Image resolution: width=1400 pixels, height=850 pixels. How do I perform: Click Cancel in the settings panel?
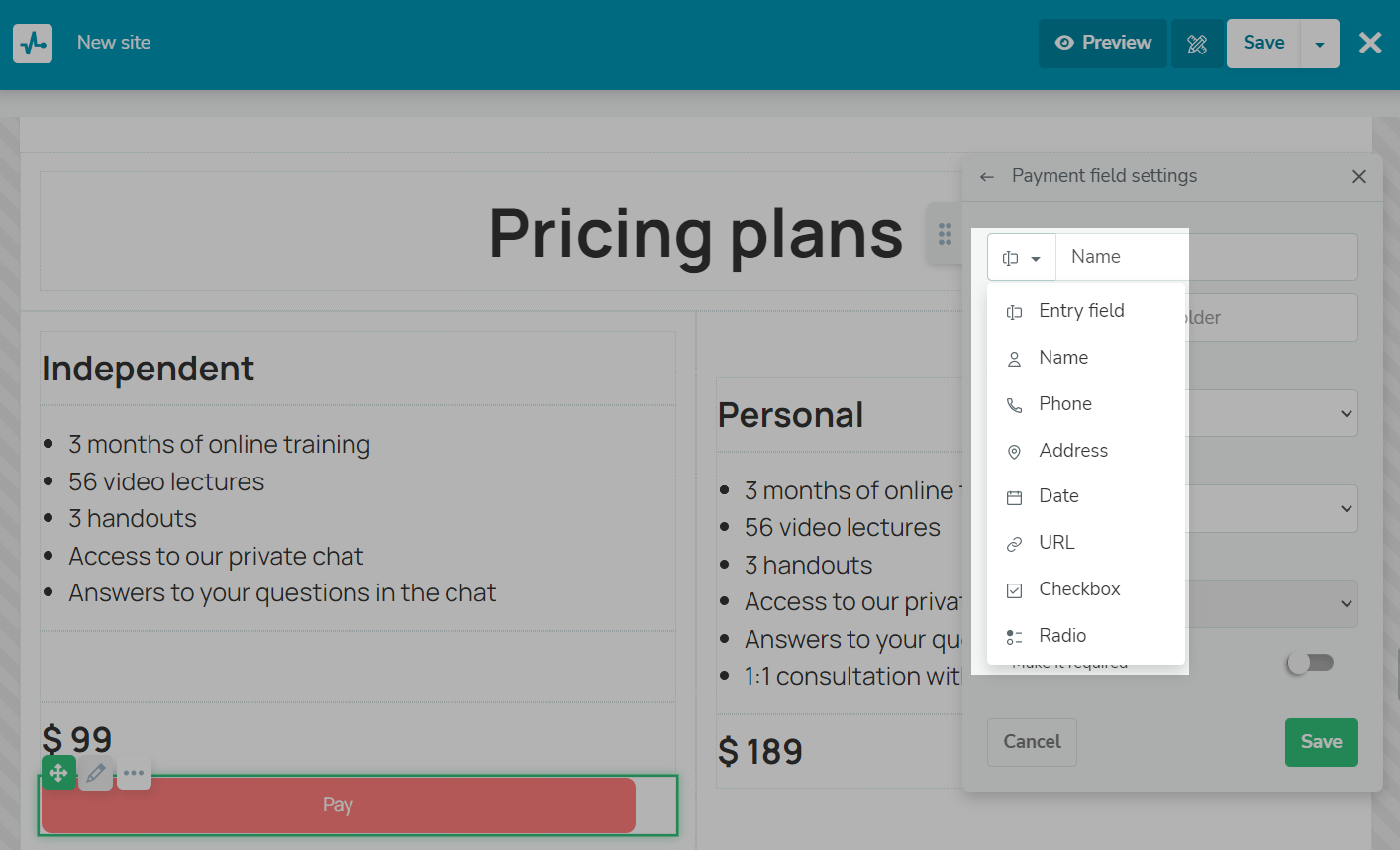[x=1032, y=742]
